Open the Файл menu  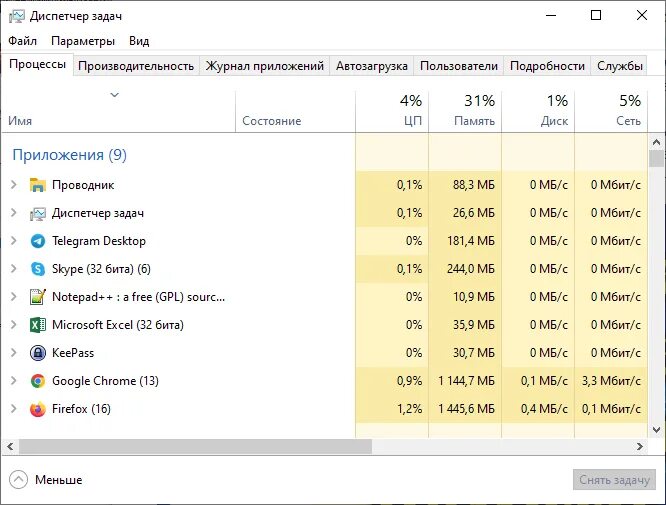(x=23, y=41)
